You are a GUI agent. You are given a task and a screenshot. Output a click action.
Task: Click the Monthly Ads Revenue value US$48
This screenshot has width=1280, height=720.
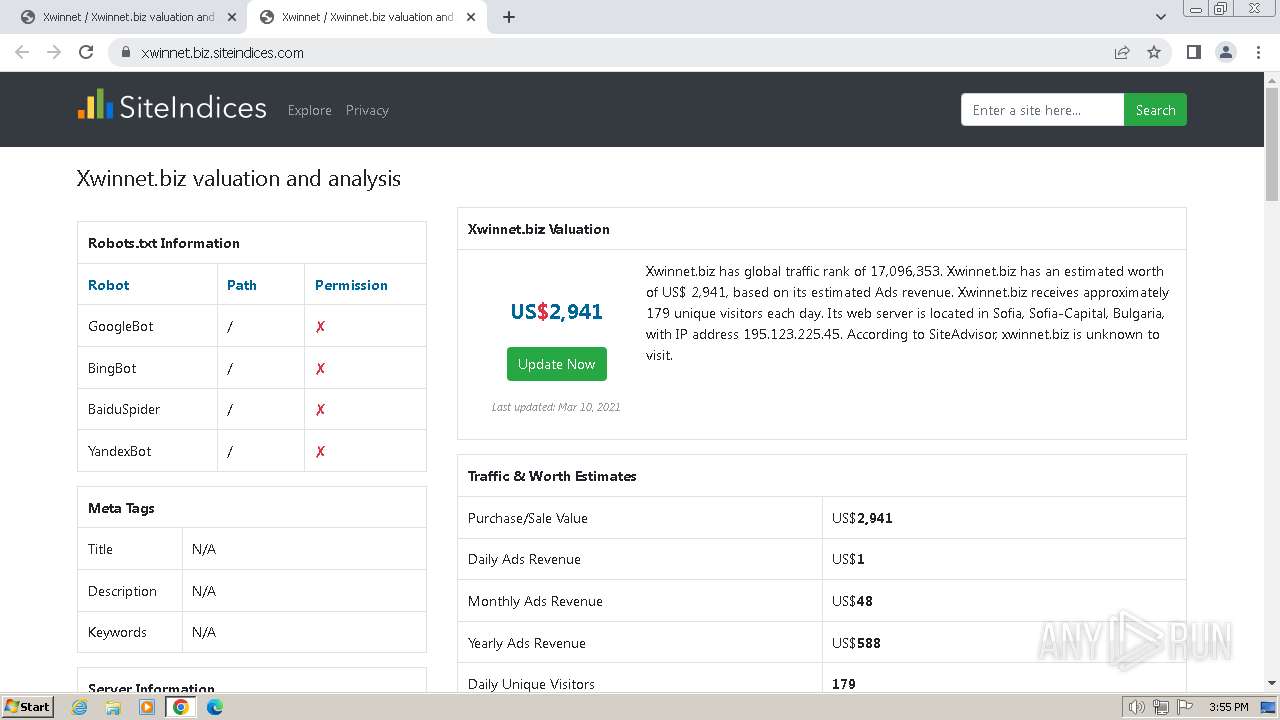[x=852, y=601]
